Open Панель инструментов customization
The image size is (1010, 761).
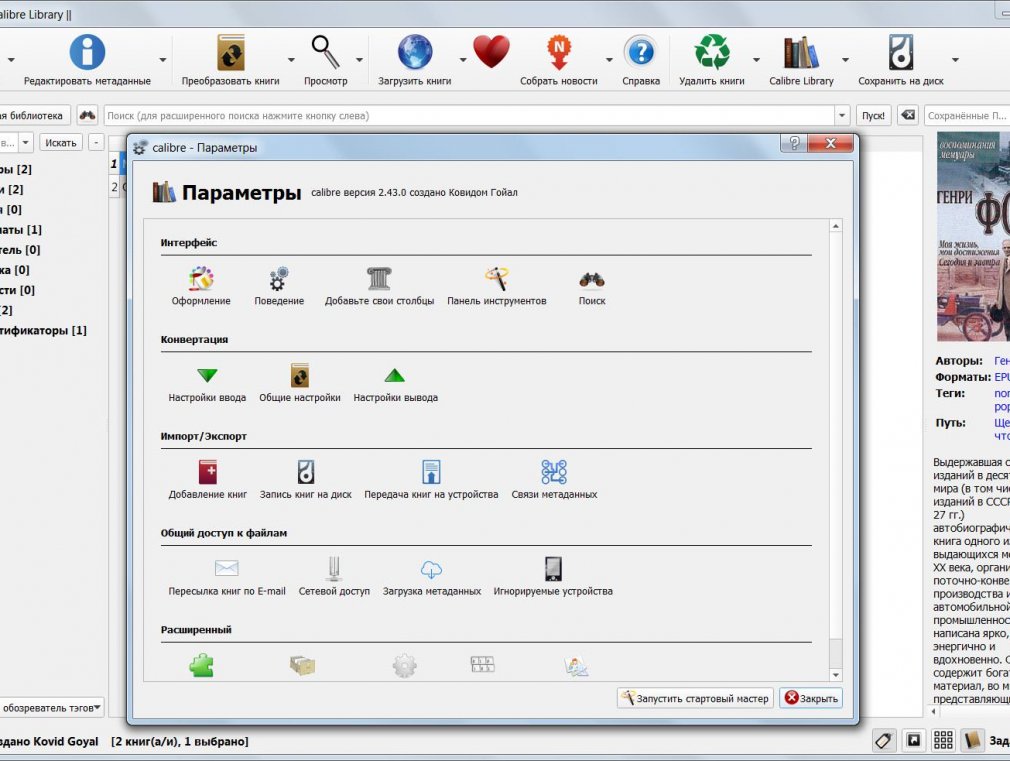[x=497, y=286]
